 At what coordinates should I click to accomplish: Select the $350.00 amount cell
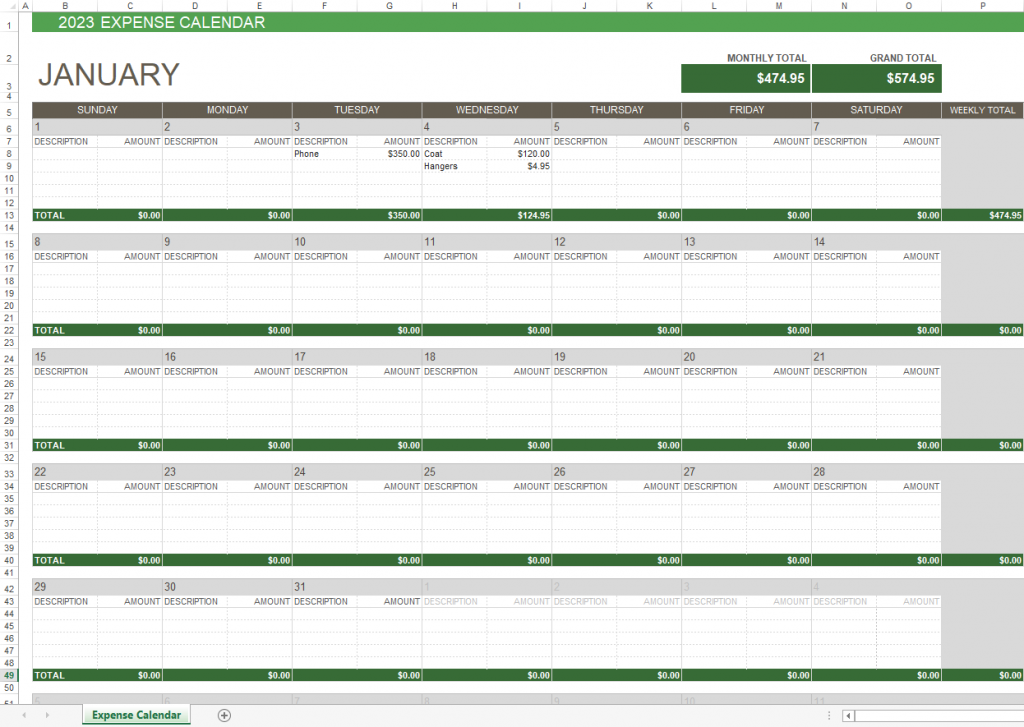(402, 154)
